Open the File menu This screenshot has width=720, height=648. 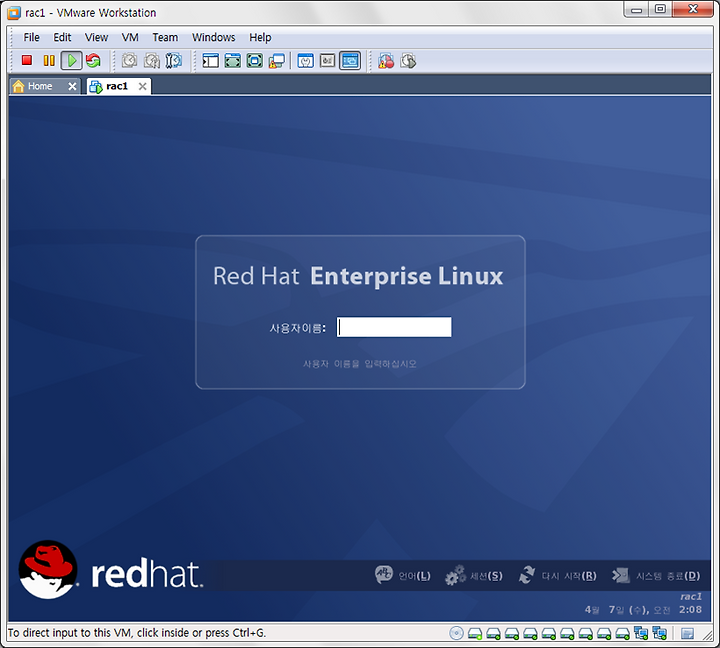pyautogui.click(x=31, y=37)
